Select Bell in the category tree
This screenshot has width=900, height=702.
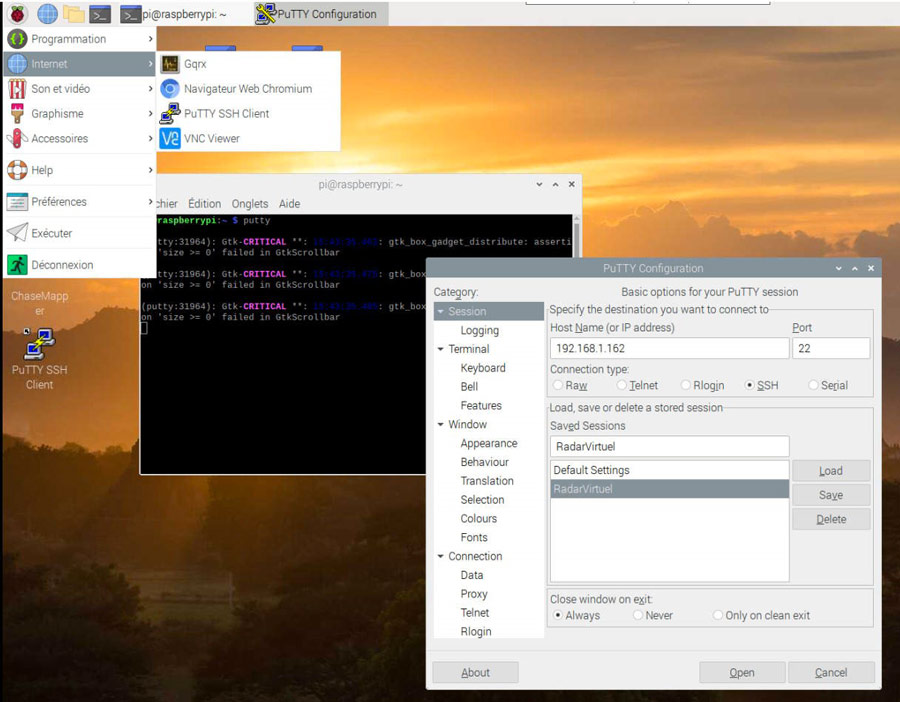pos(469,386)
